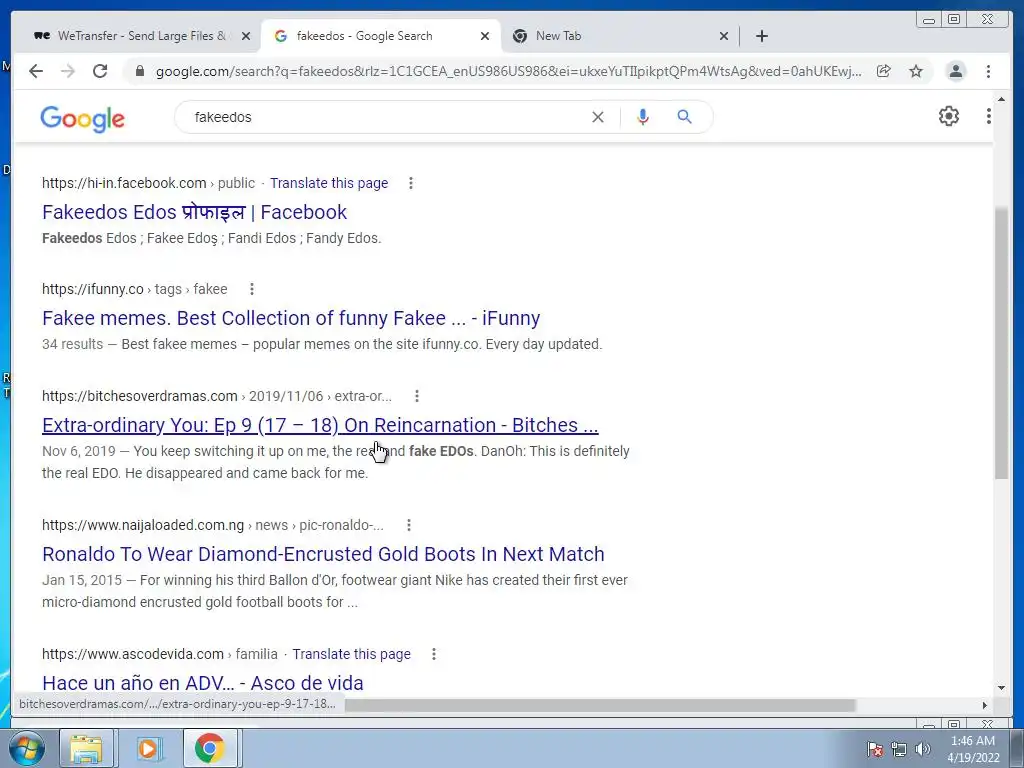Bookmark this page with the star
1024x768 pixels.
pyautogui.click(x=916, y=71)
